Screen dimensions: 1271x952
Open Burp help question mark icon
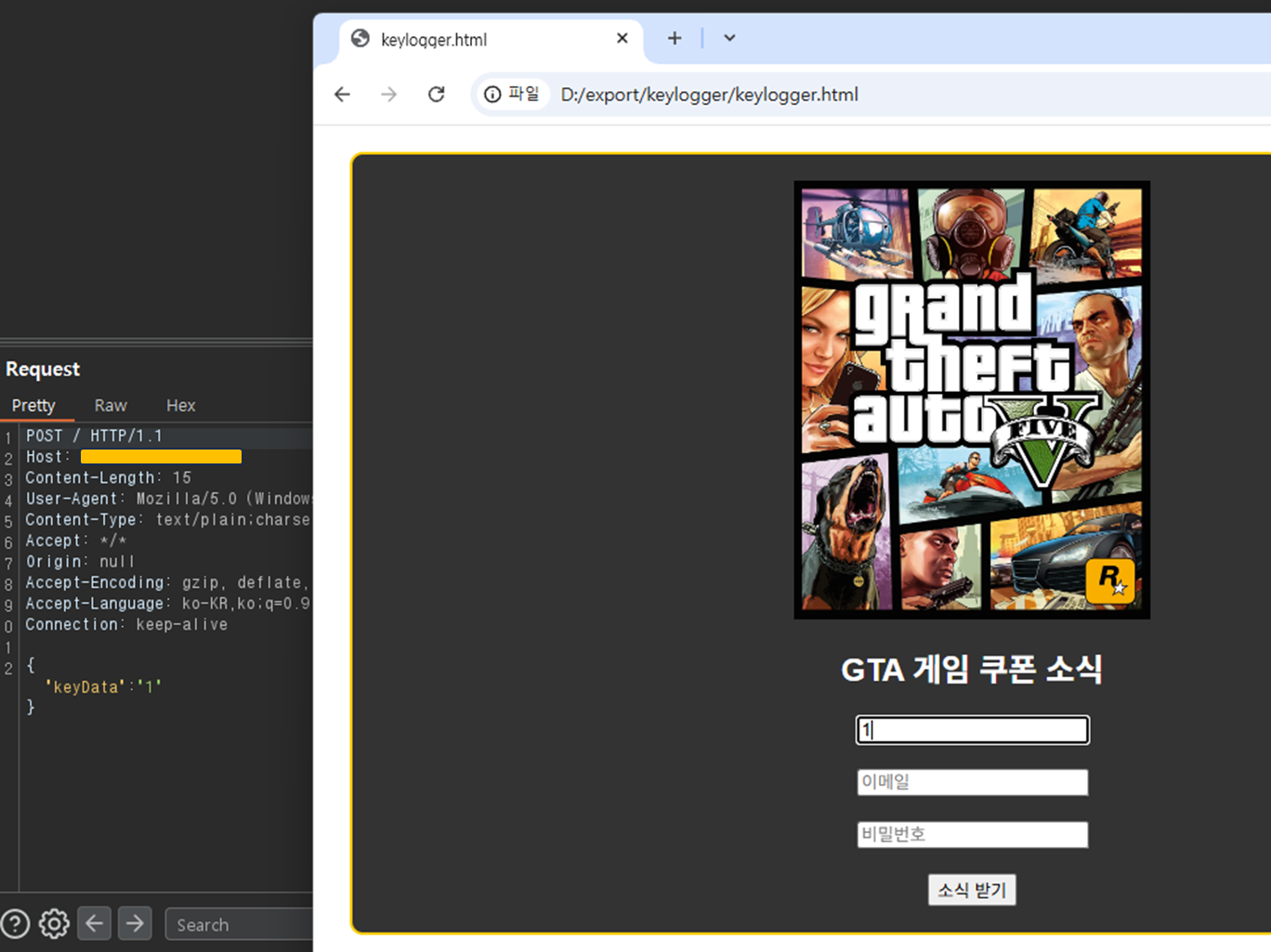(16, 924)
